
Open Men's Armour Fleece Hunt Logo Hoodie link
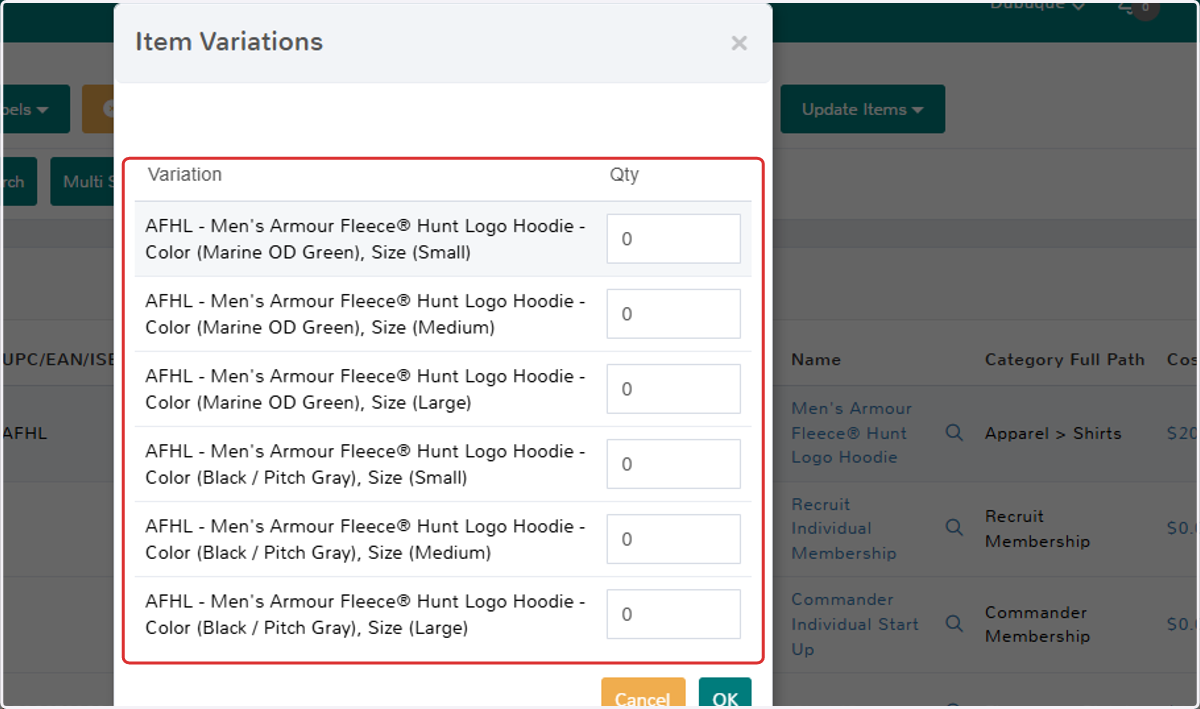coord(852,433)
